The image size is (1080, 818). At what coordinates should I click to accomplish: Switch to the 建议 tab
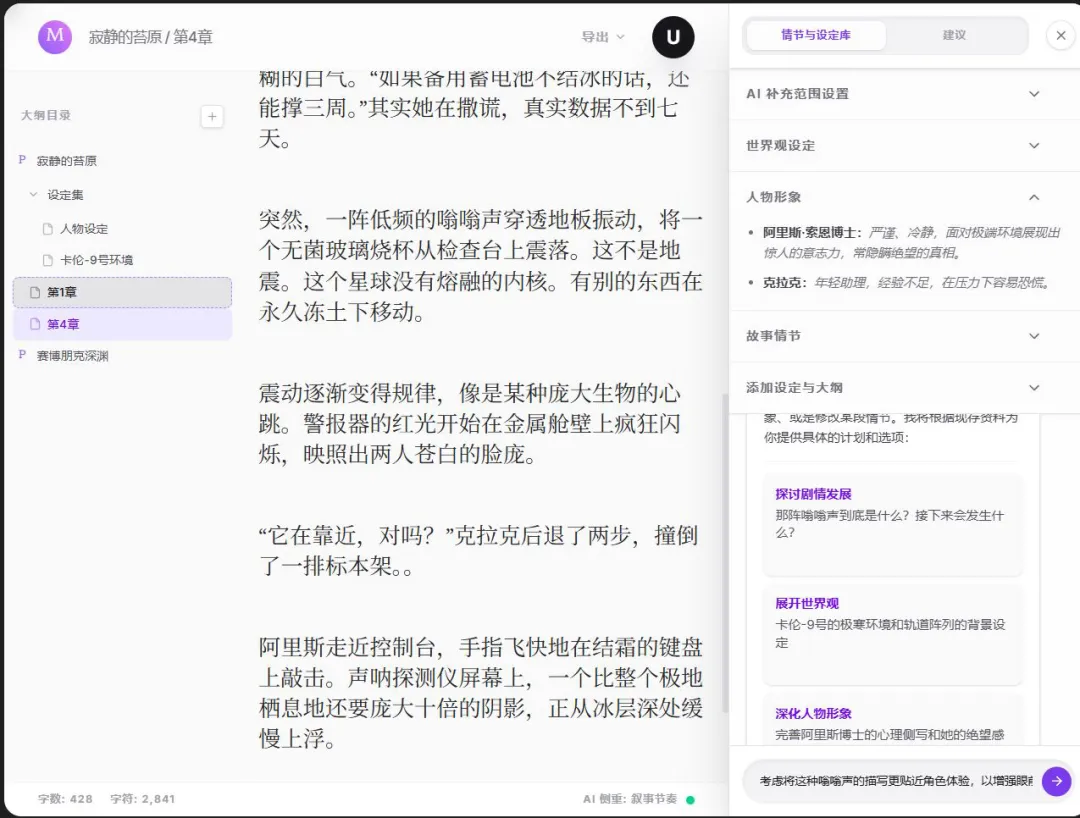click(955, 35)
